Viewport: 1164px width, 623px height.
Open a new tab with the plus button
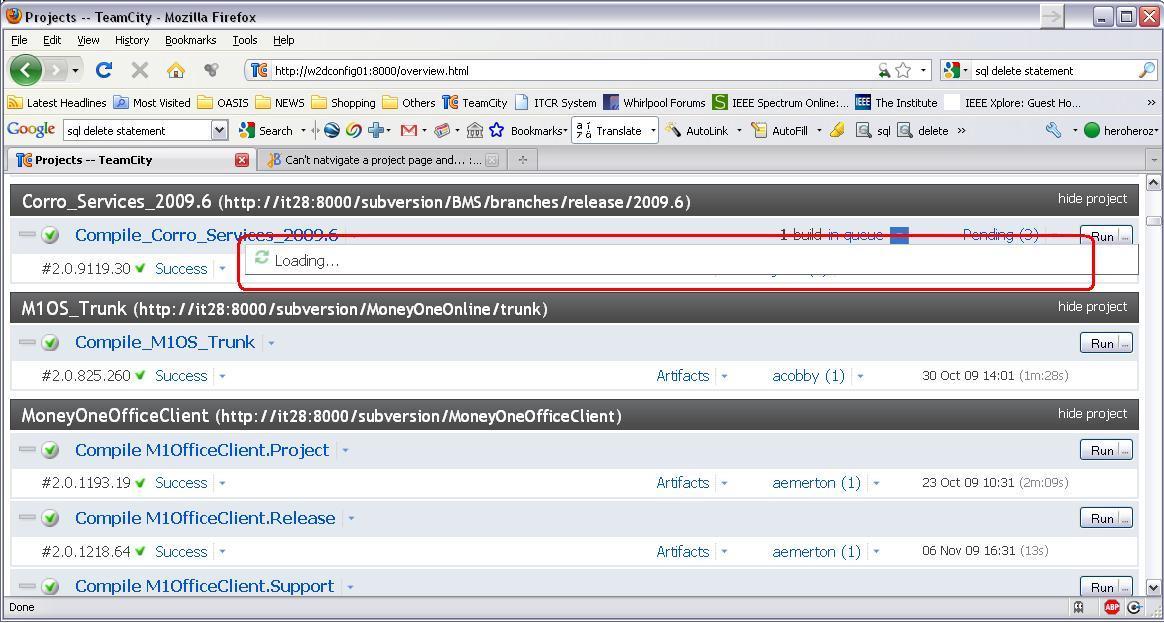coord(523,160)
